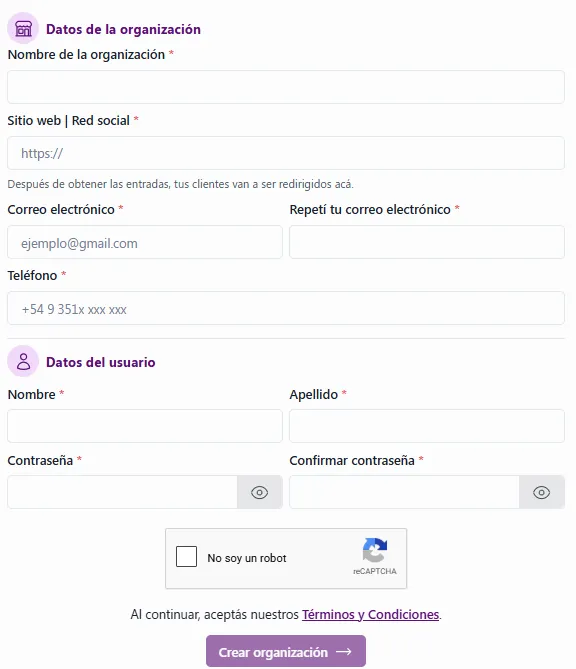Select the Correo electrónico input field
This screenshot has height=669, width=576.
click(x=145, y=242)
